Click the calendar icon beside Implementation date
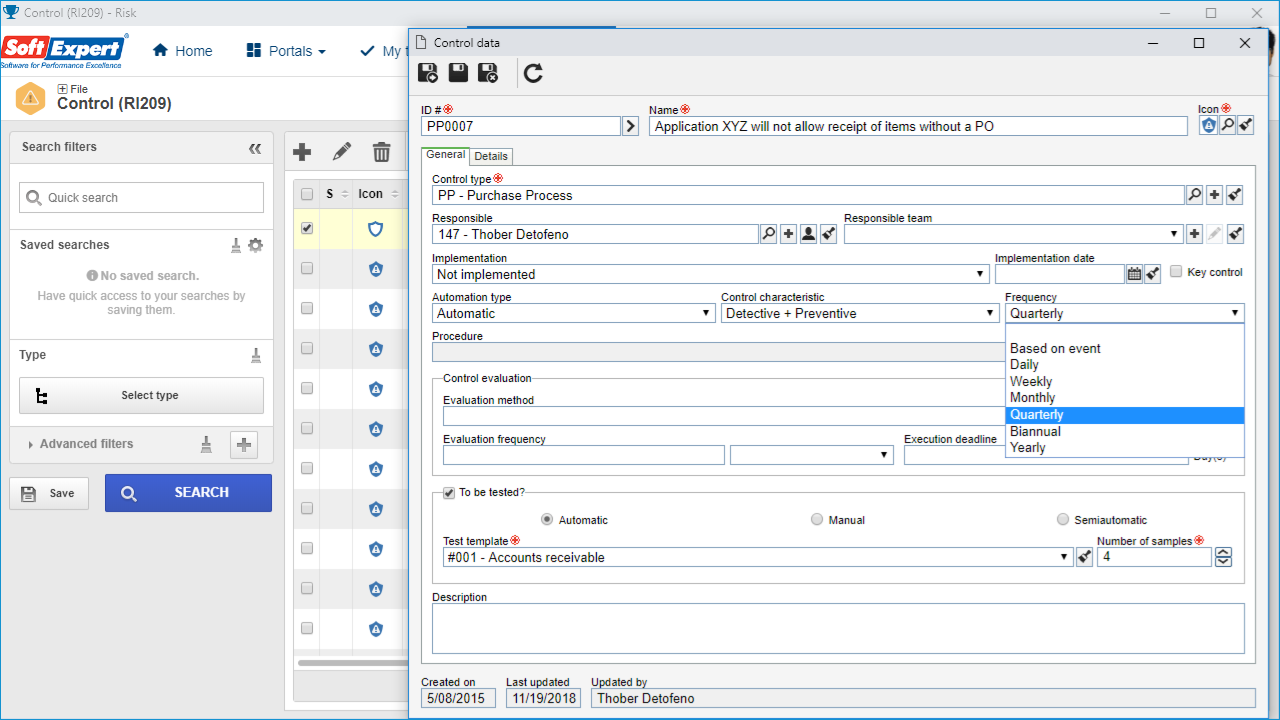The height and width of the screenshot is (720, 1280). pyautogui.click(x=1134, y=273)
